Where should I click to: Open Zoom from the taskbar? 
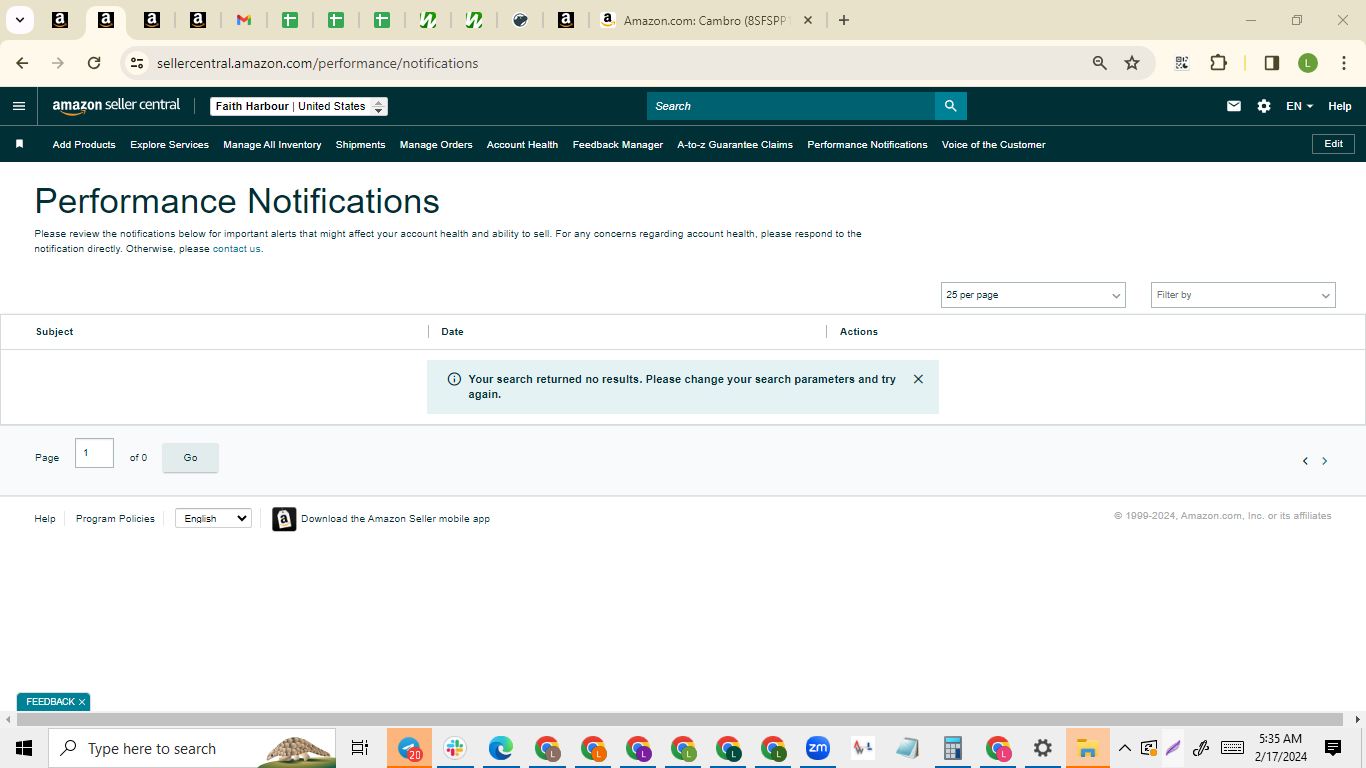pos(818,748)
